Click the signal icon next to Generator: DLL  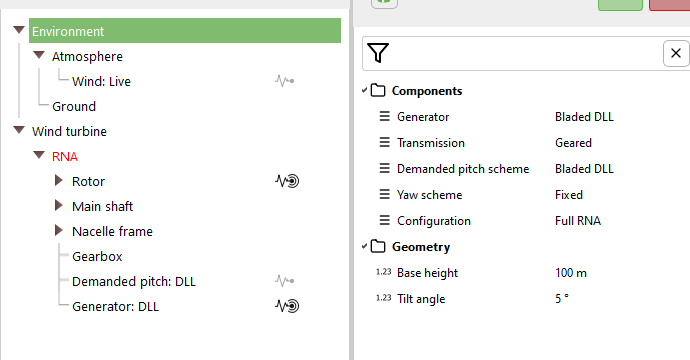pyautogui.click(x=287, y=306)
